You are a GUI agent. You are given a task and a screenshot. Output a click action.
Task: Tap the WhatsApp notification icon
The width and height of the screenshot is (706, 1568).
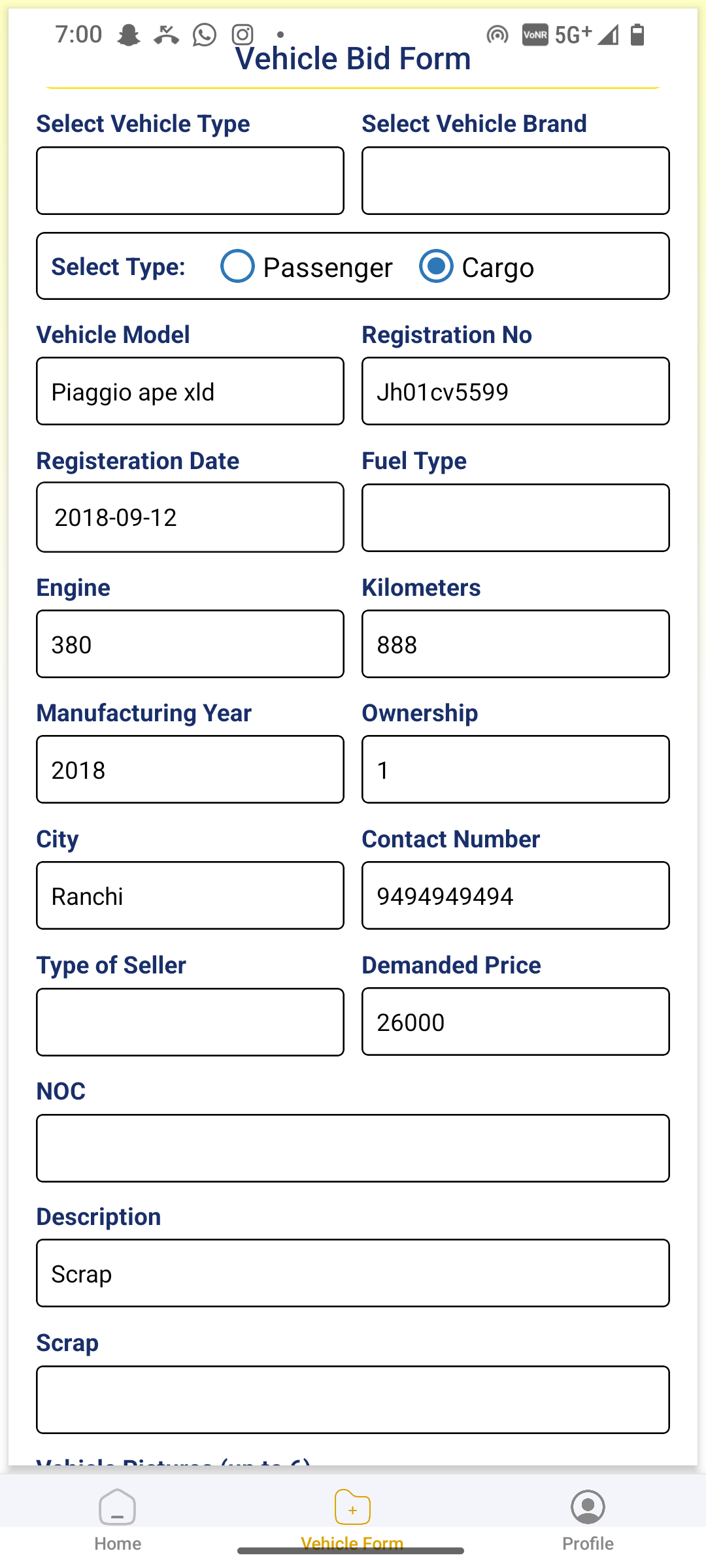tap(205, 35)
